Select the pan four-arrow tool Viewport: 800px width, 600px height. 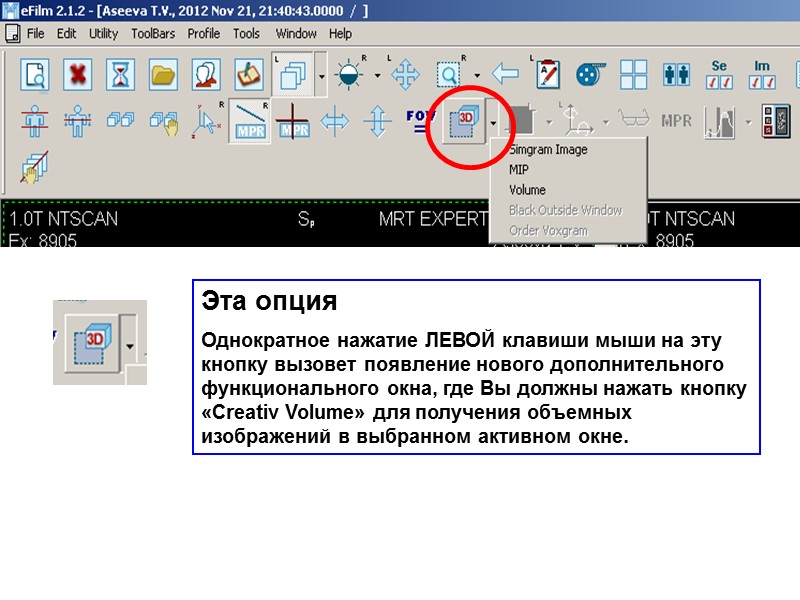point(405,75)
